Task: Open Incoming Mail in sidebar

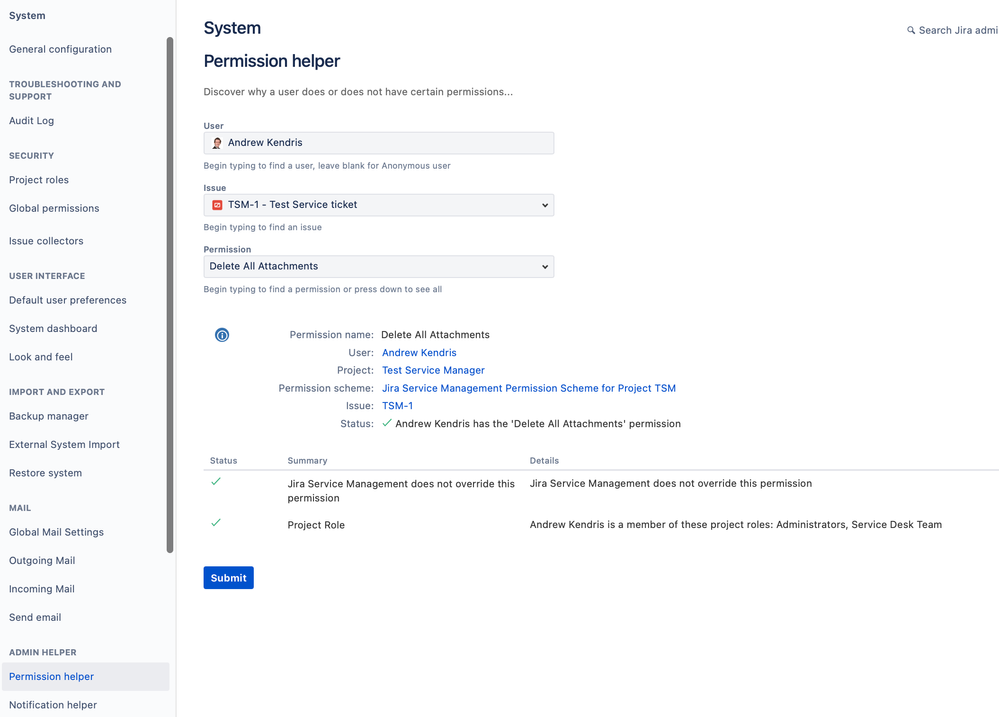Action: pyautogui.click(x=41, y=589)
